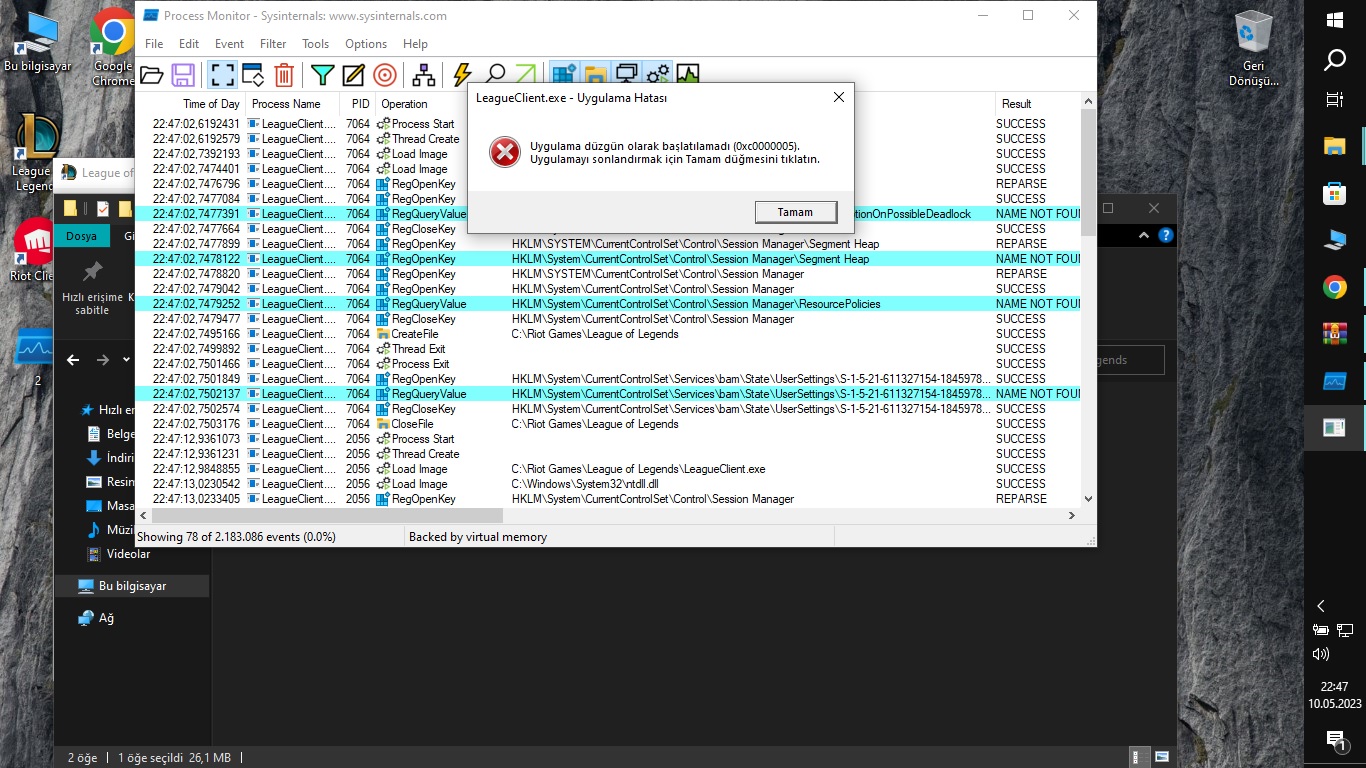Click the horizontal scrollbar thumb of the event list

coord(326,516)
